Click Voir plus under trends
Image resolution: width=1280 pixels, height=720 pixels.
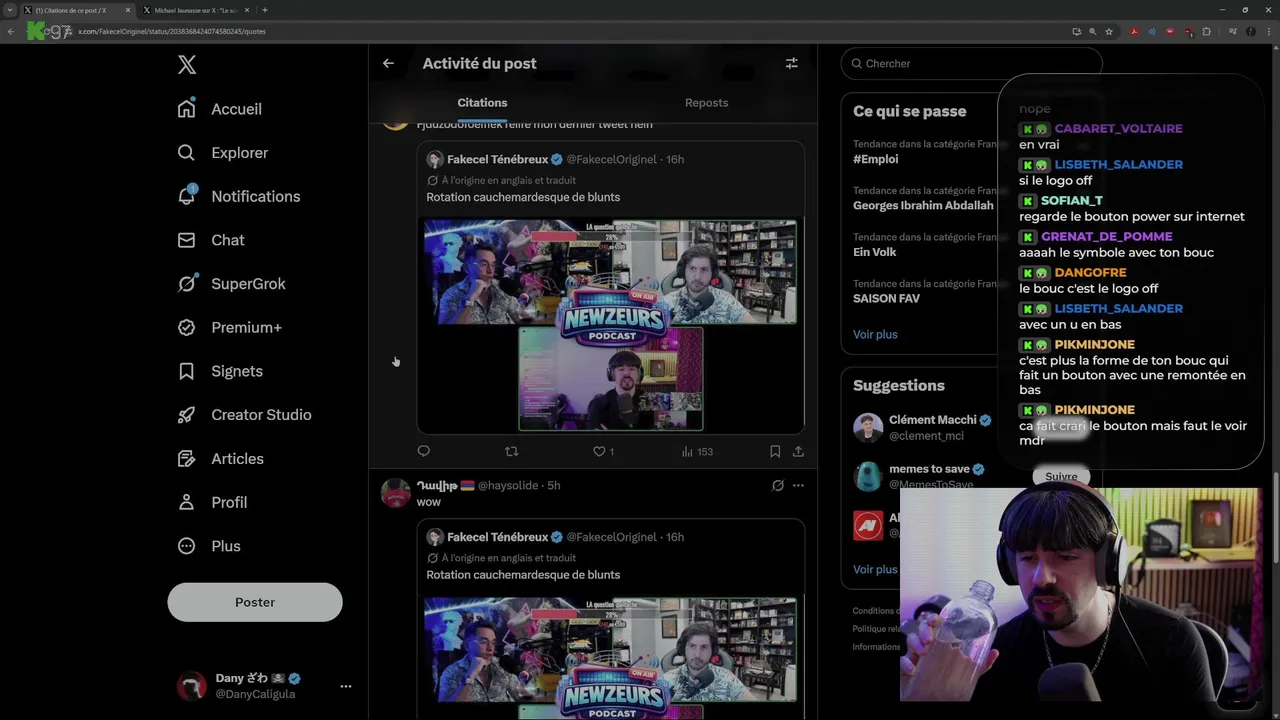point(875,335)
